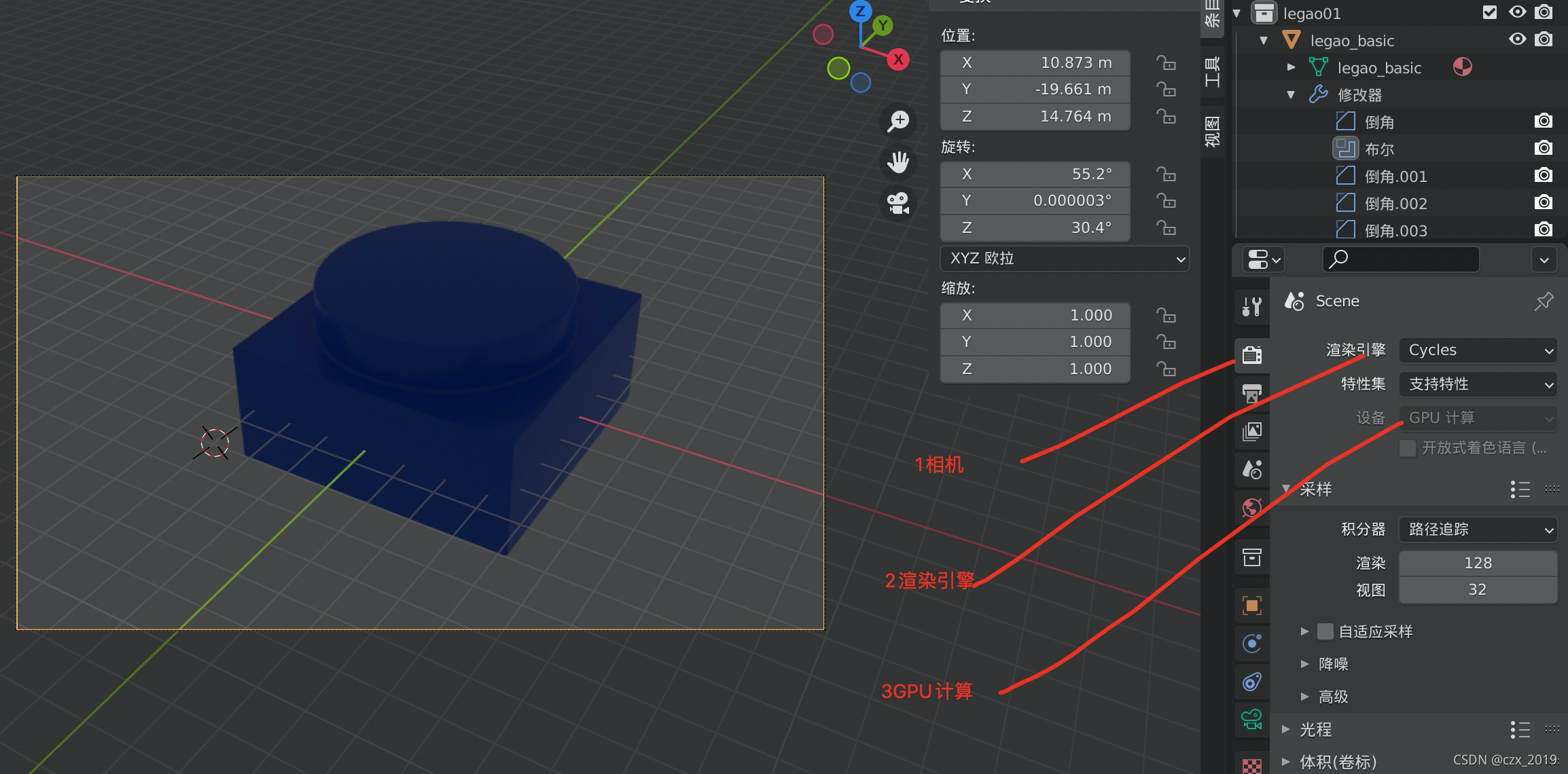The width and height of the screenshot is (1568, 774).
Task: Open the Output properties tab icon
Action: pos(1251,393)
